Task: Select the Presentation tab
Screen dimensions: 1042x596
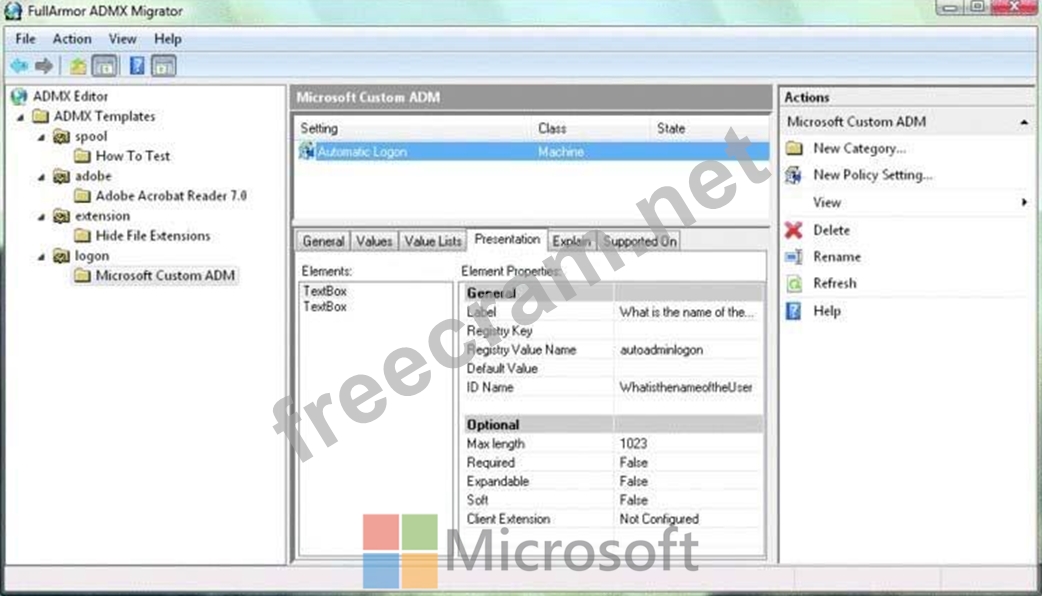Action: click(x=507, y=239)
